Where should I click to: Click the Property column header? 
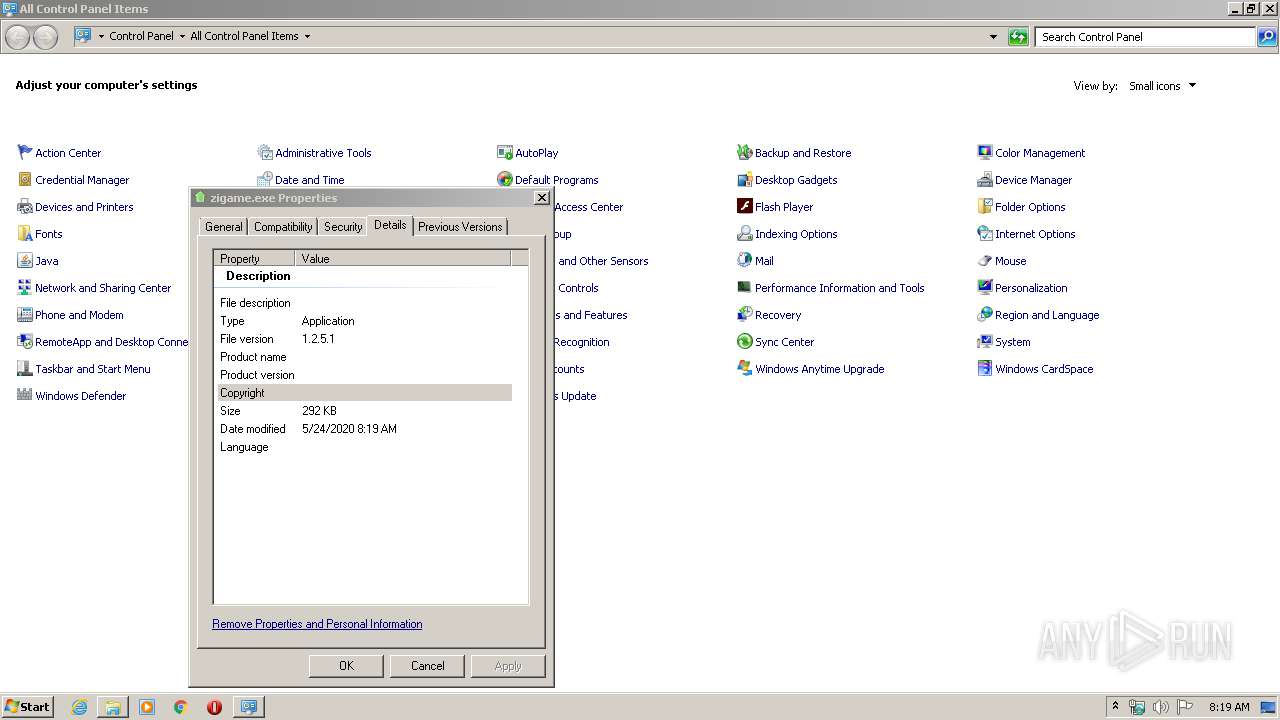254,258
